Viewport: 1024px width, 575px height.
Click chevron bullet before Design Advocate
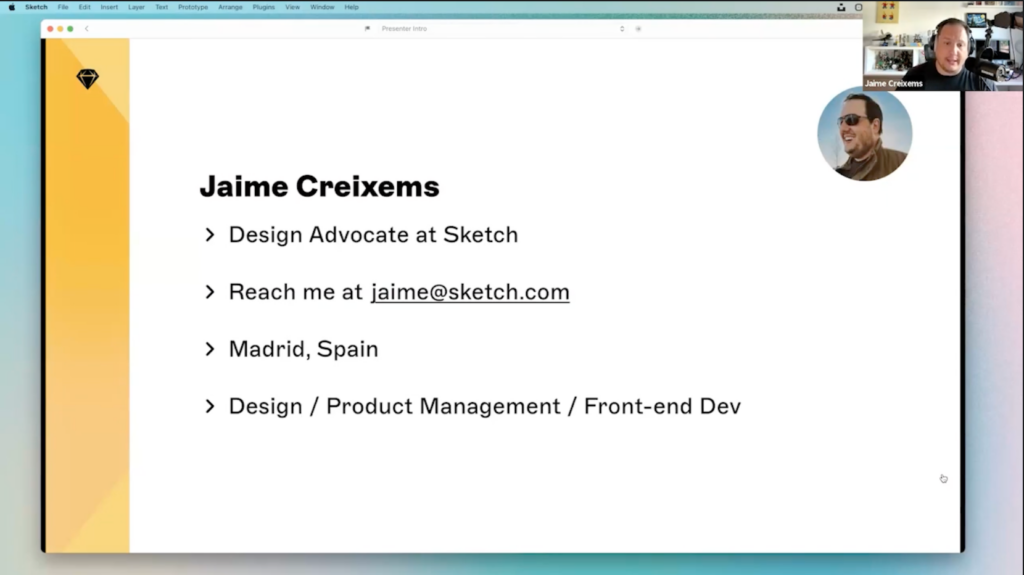(x=210, y=235)
